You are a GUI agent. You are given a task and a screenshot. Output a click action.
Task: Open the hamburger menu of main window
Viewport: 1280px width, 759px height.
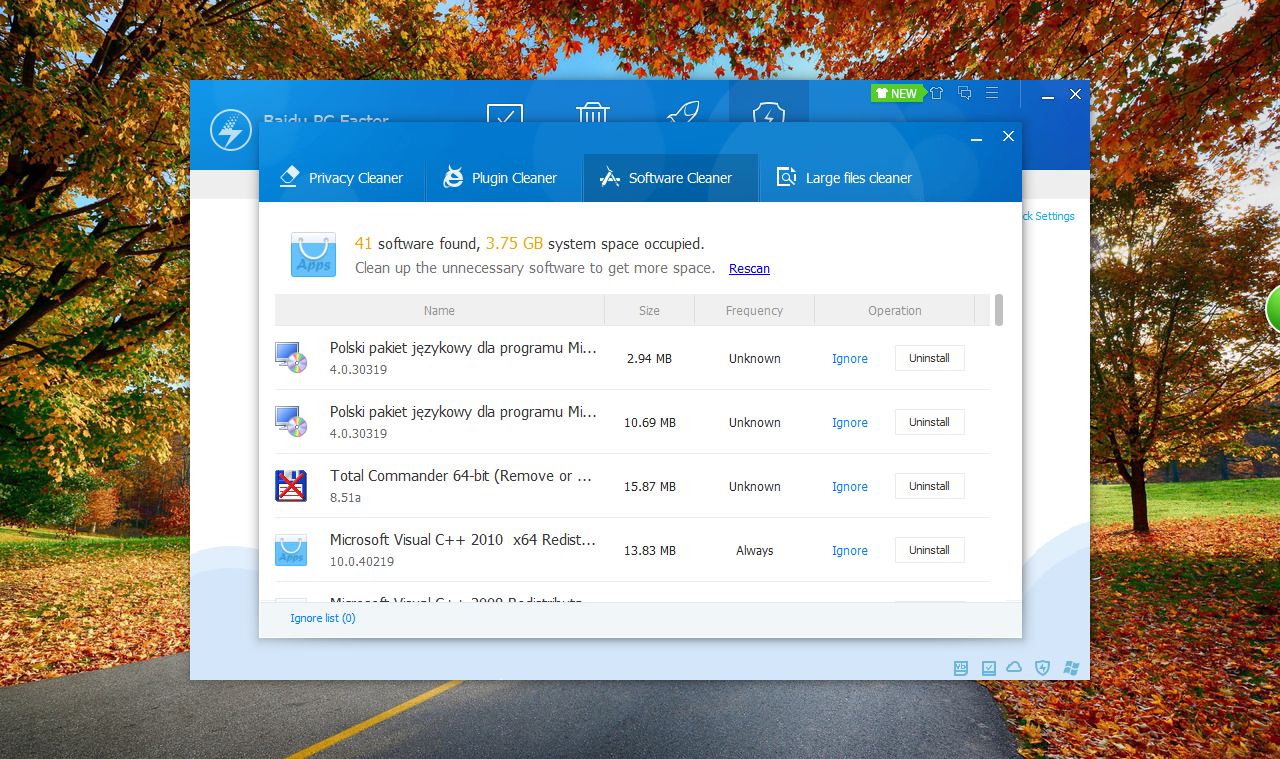[992, 93]
